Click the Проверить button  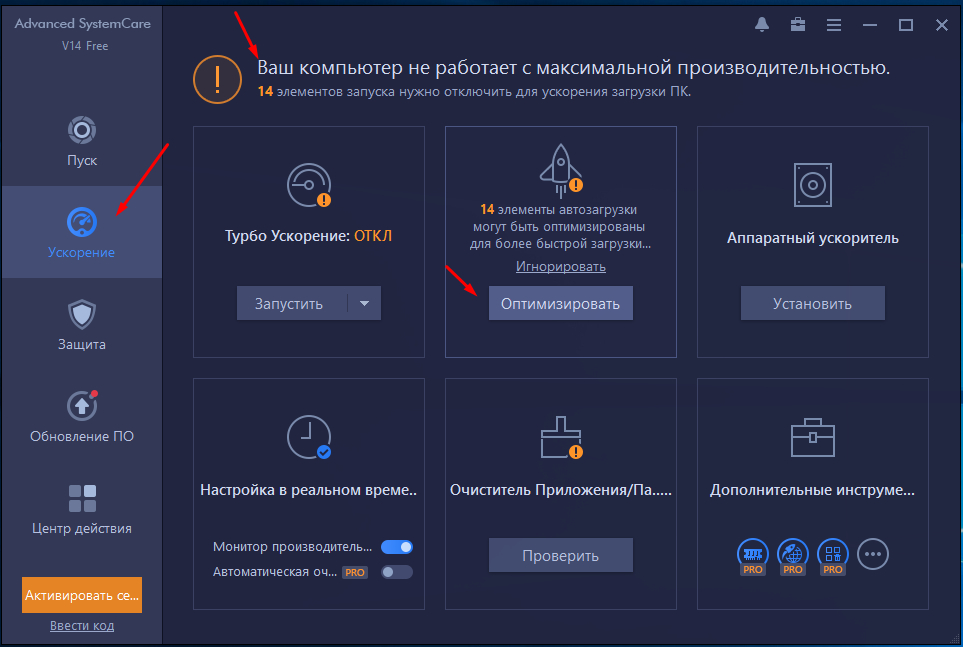coord(561,555)
